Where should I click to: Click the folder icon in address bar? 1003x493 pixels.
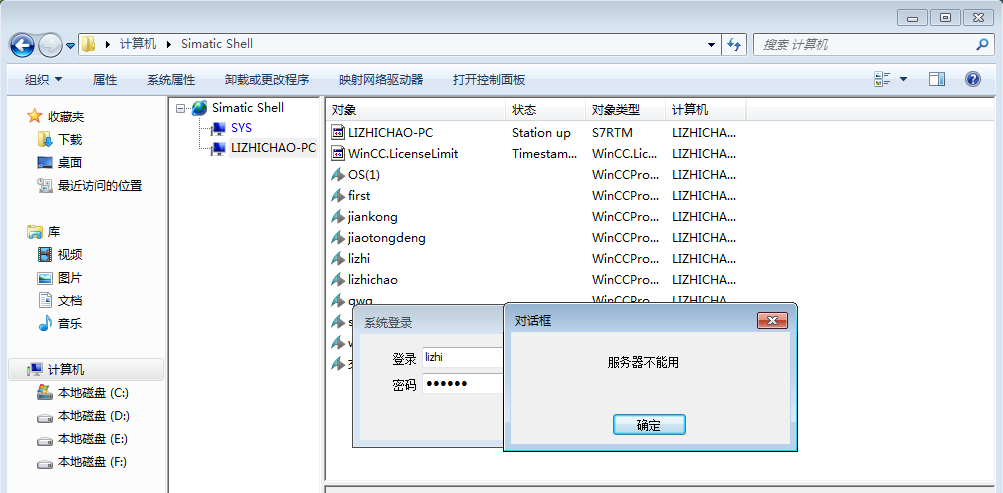(x=89, y=44)
